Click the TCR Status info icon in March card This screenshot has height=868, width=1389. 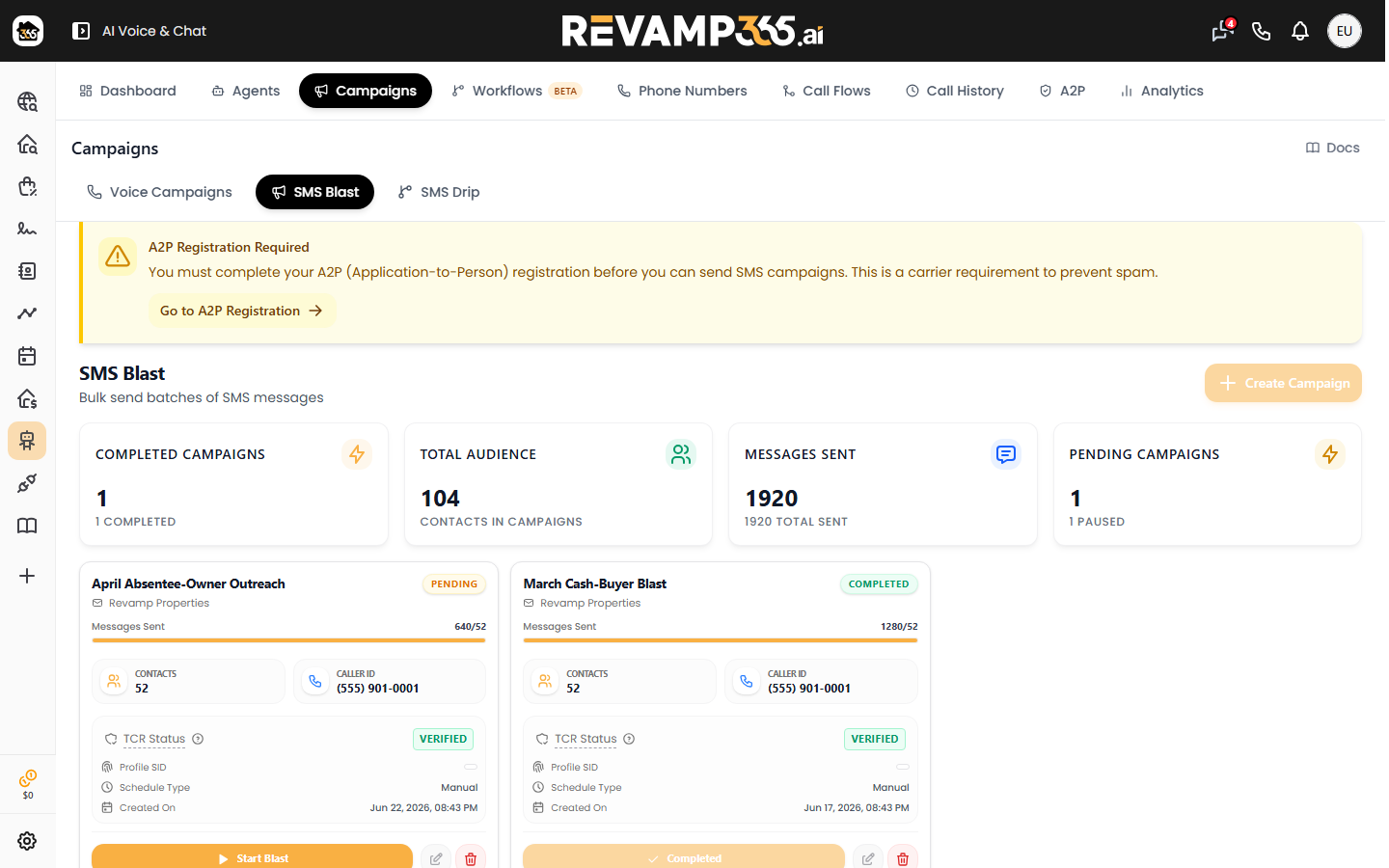click(x=629, y=739)
